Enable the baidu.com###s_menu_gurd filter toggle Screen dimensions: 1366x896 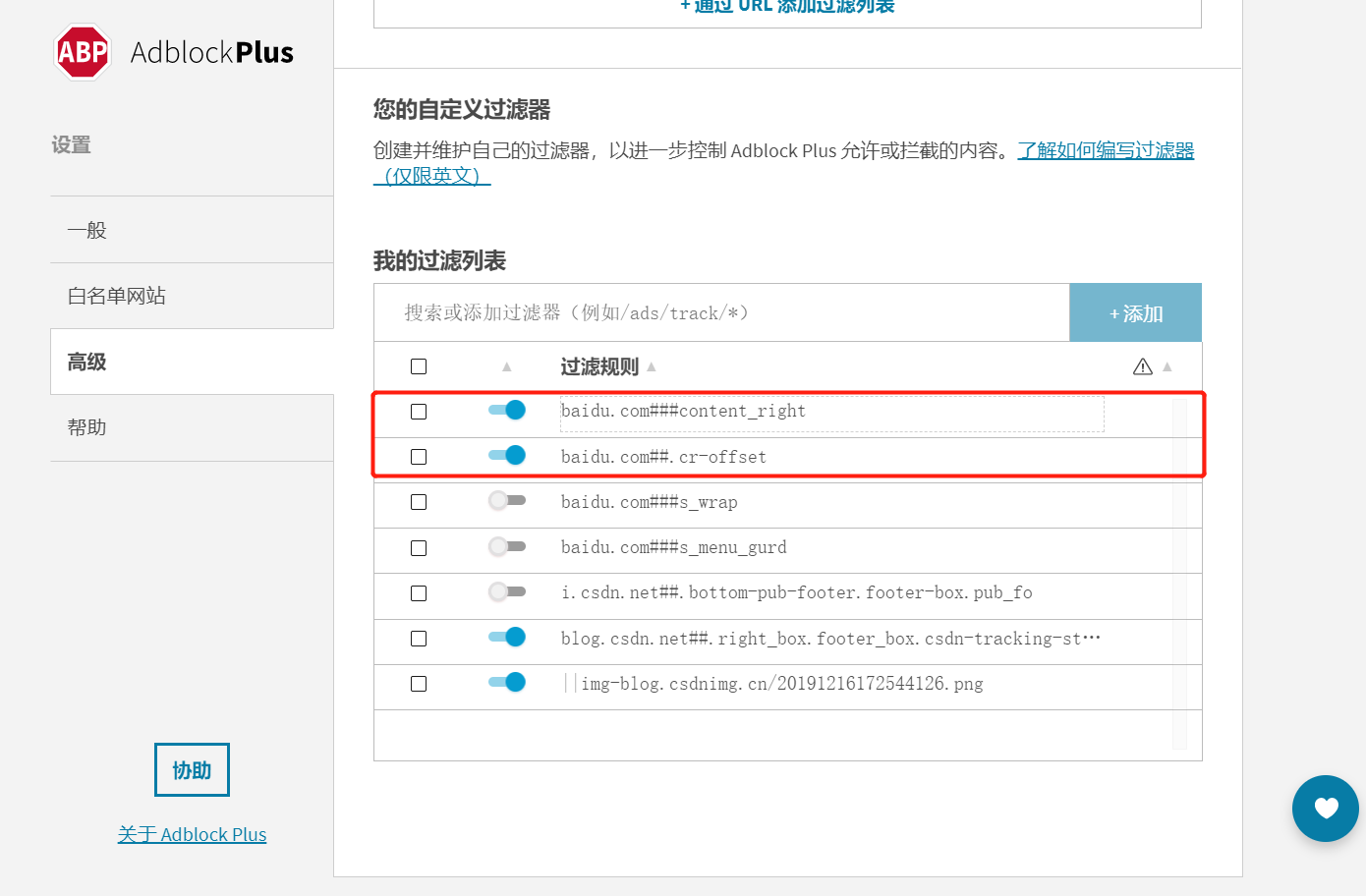tap(507, 546)
